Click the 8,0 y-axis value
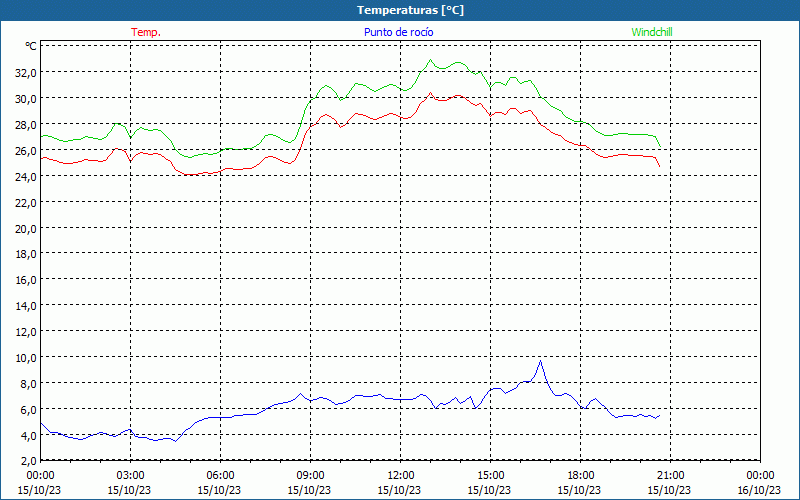 click(x=28, y=384)
